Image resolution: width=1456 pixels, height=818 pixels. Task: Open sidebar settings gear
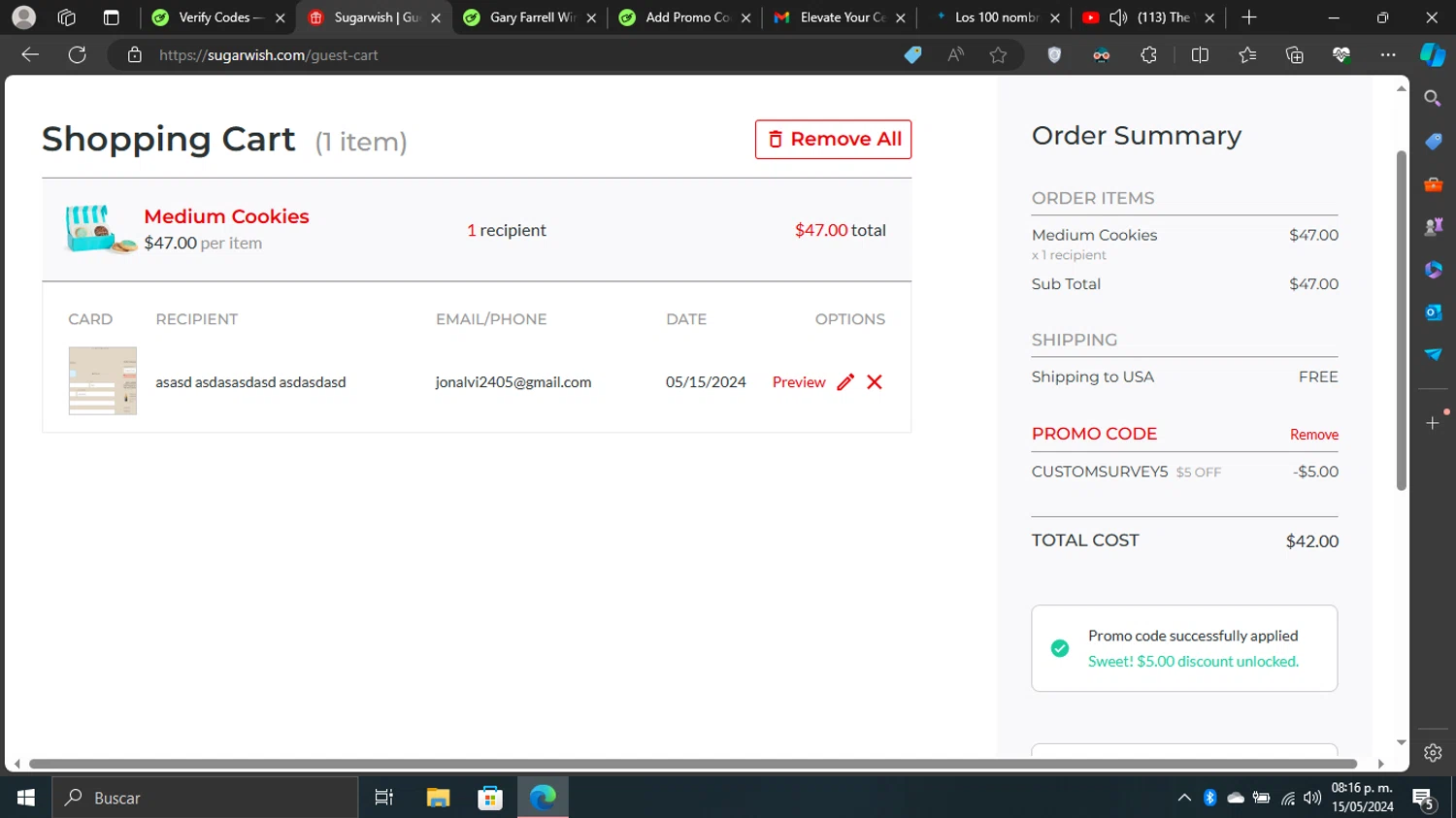(1433, 753)
